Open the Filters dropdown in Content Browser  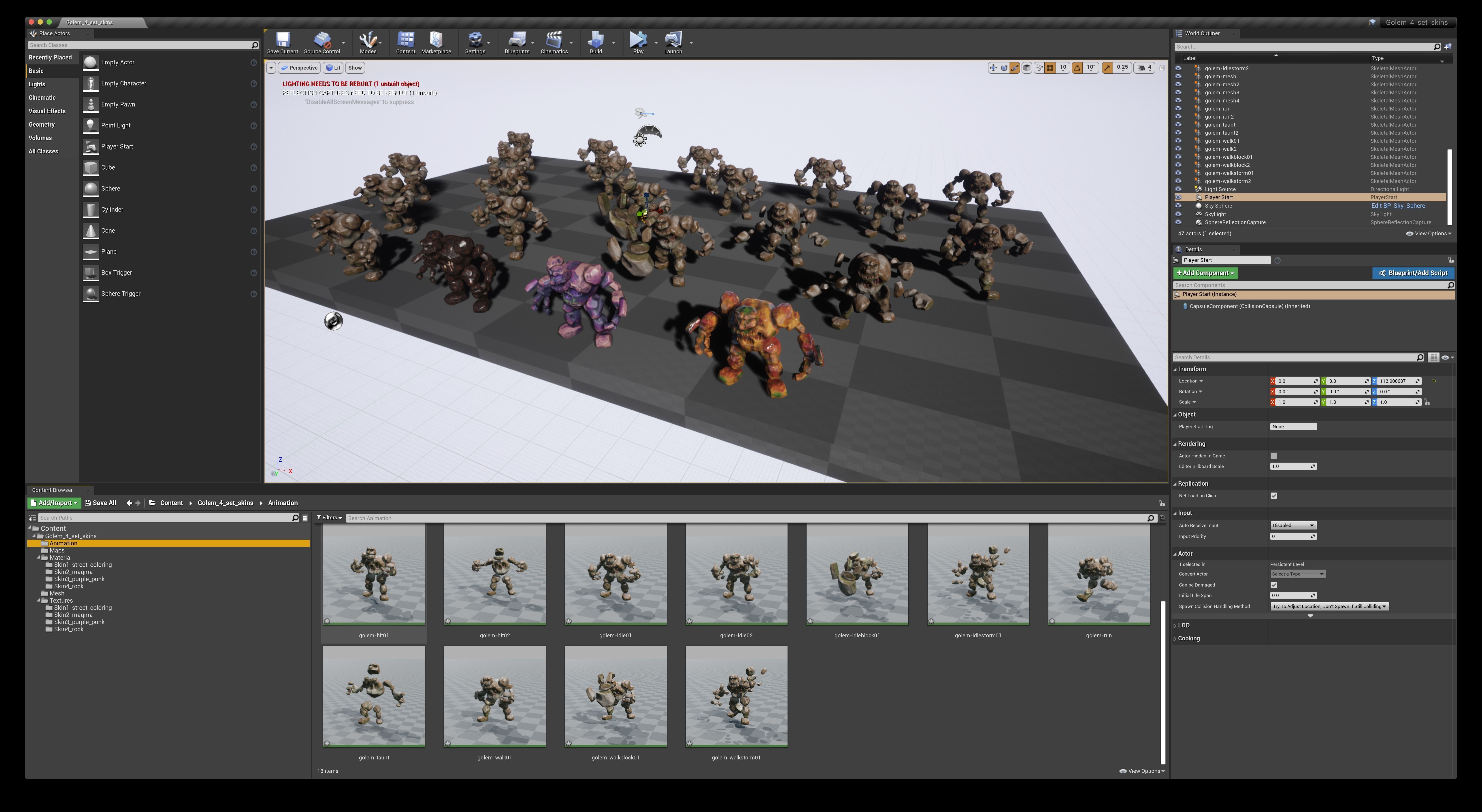pos(329,518)
